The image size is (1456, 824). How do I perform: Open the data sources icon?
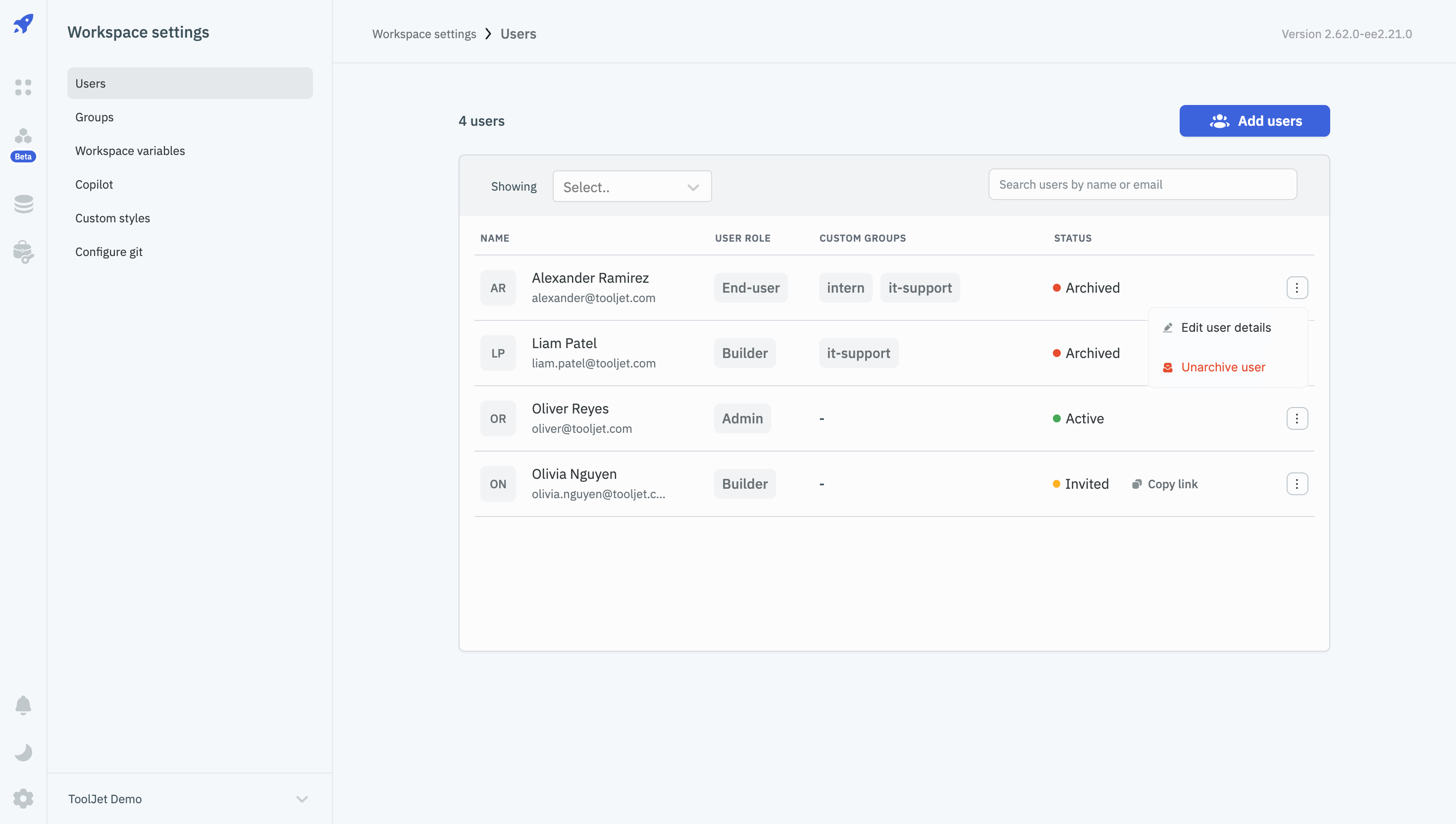[23, 252]
